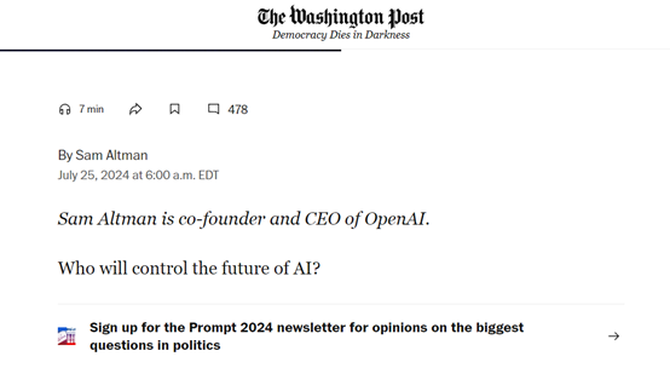Click the unfilled part of the progress line
This screenshot has height=368, width=670.
click(x=505, y=50)
